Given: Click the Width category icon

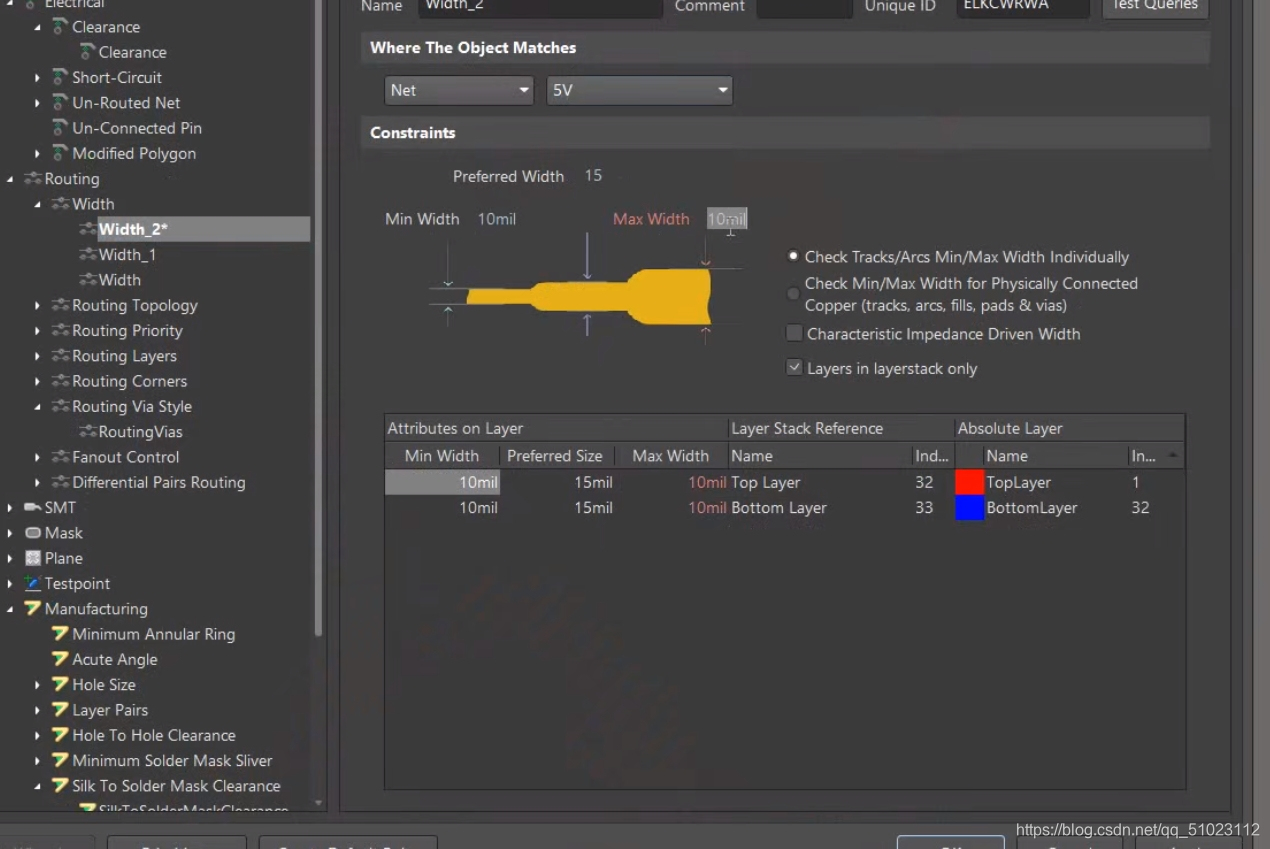Looking at the screenshot, I should (60, 204).
